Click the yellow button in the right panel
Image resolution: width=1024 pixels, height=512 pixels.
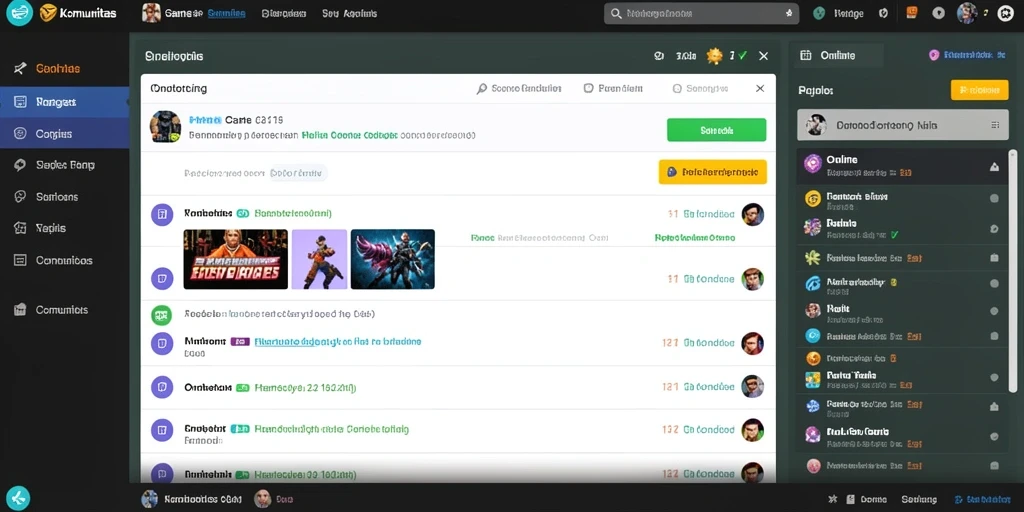979,90
